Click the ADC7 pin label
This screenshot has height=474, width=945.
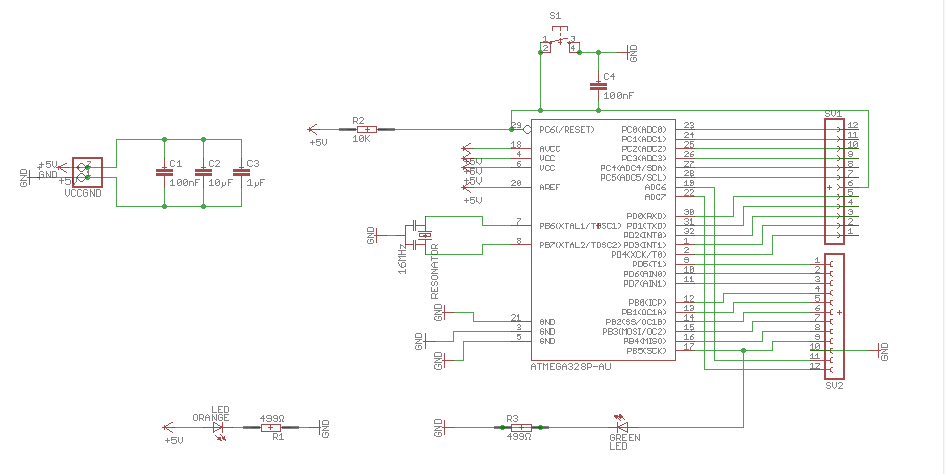(x=655, y=197)
